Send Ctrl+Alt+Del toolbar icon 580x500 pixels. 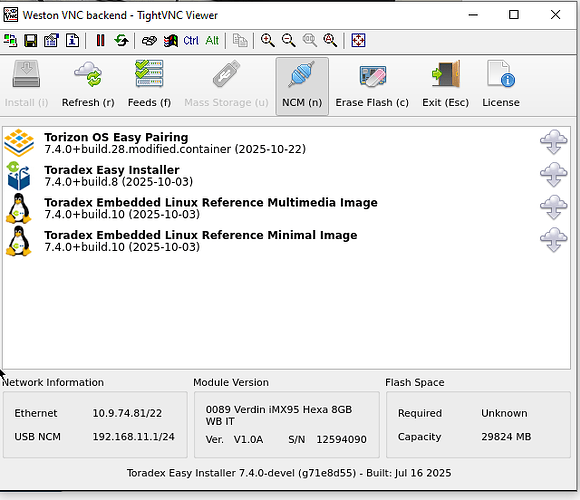coord(149,40)
